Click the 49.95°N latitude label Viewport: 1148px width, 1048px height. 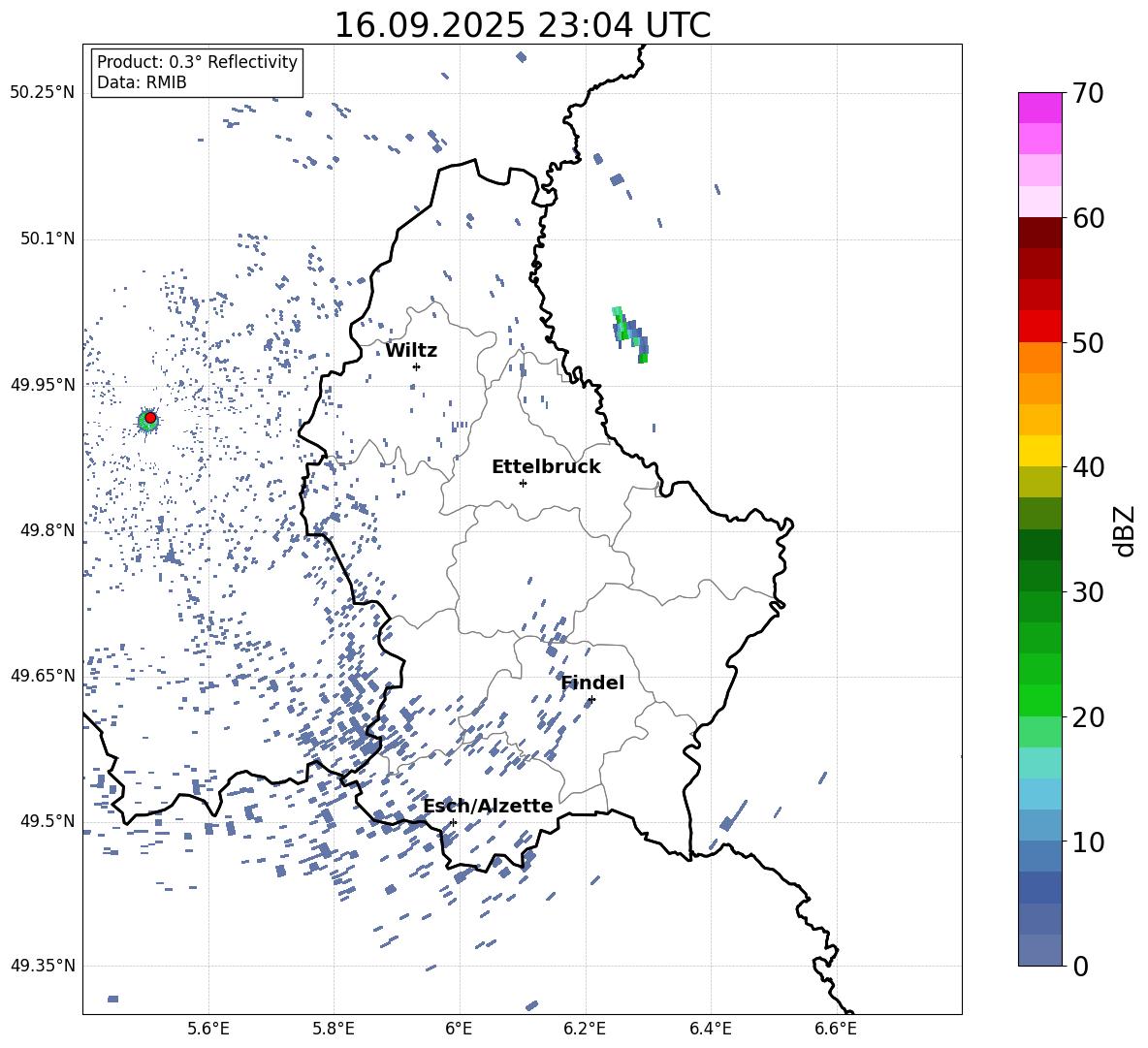tap(43, 384)
